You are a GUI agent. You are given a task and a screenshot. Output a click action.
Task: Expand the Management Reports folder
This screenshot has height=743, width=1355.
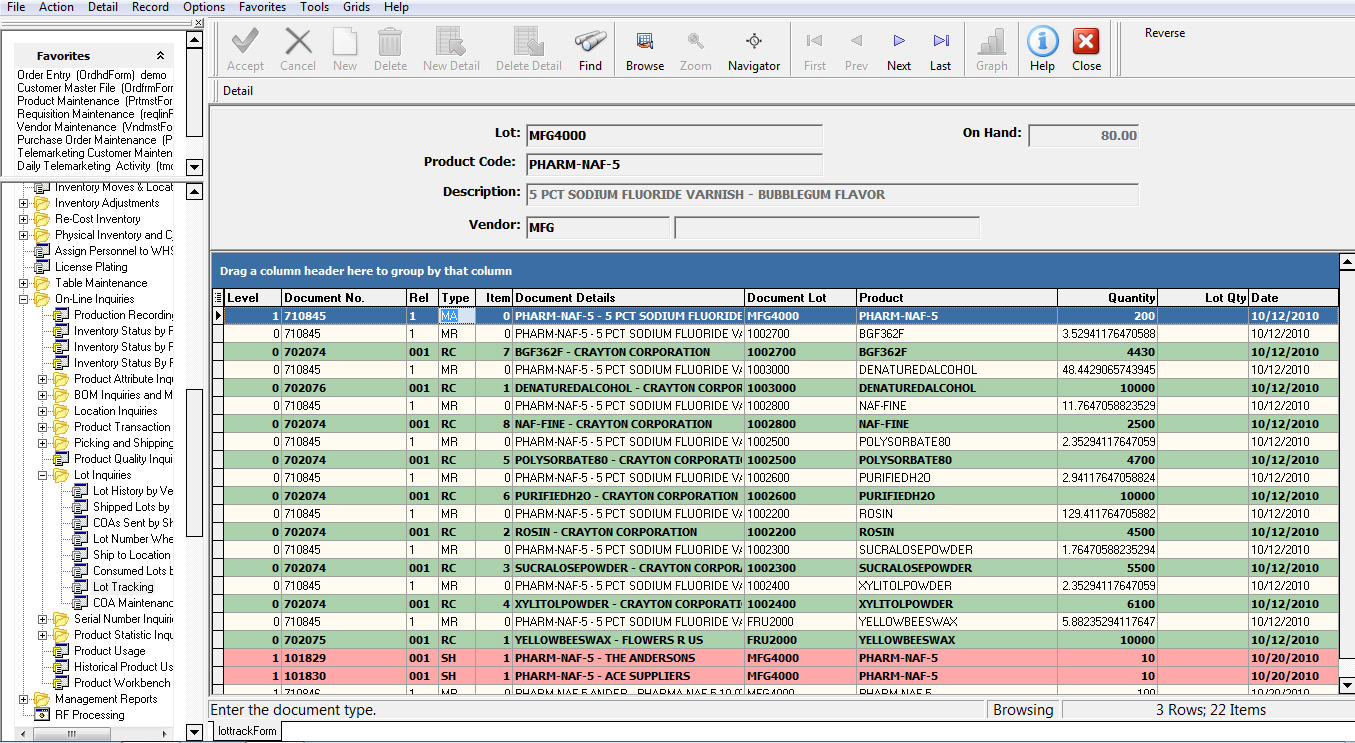[21, 698]
